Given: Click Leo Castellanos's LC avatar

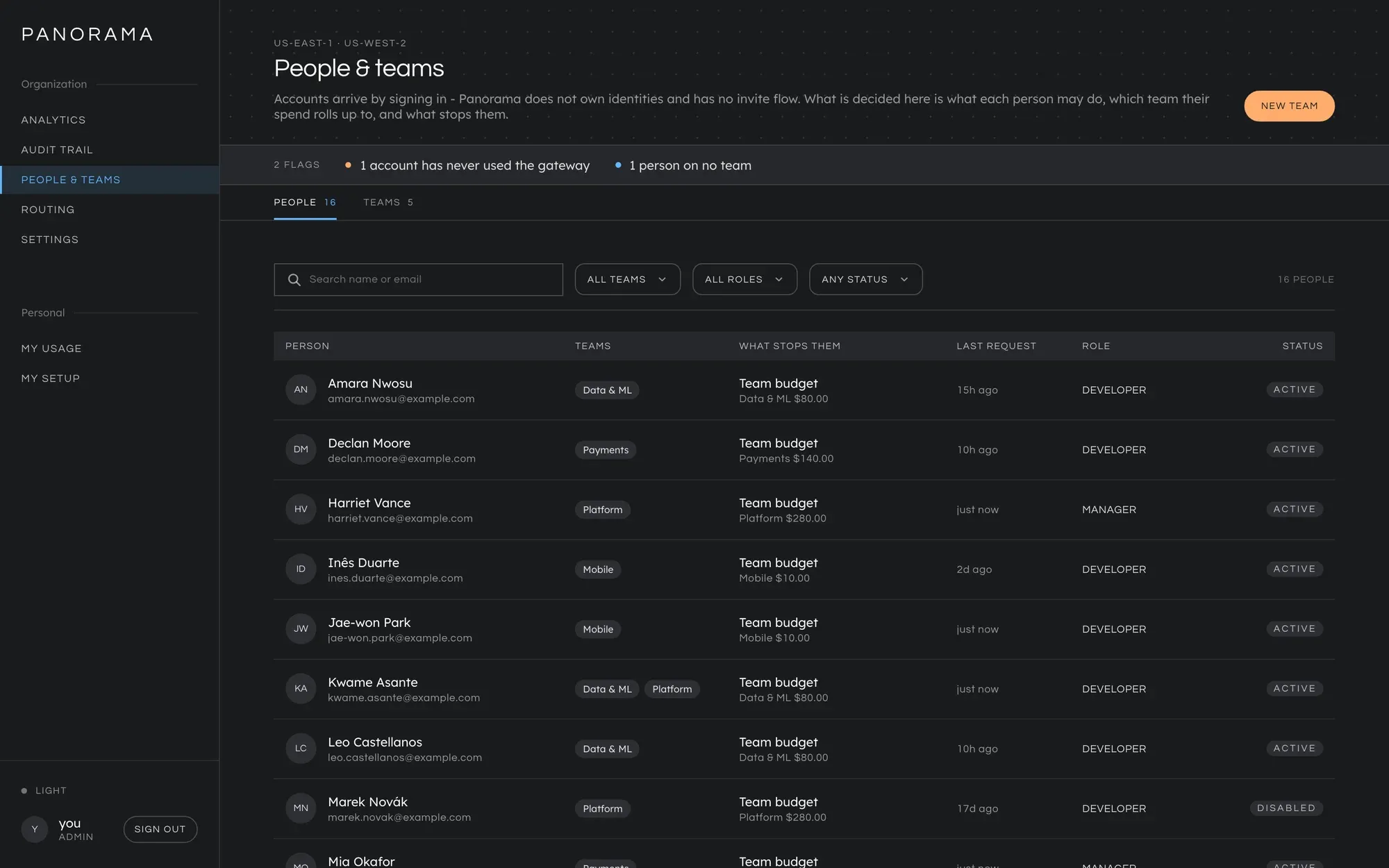Looking at the screenshot, I should [301, 748].
